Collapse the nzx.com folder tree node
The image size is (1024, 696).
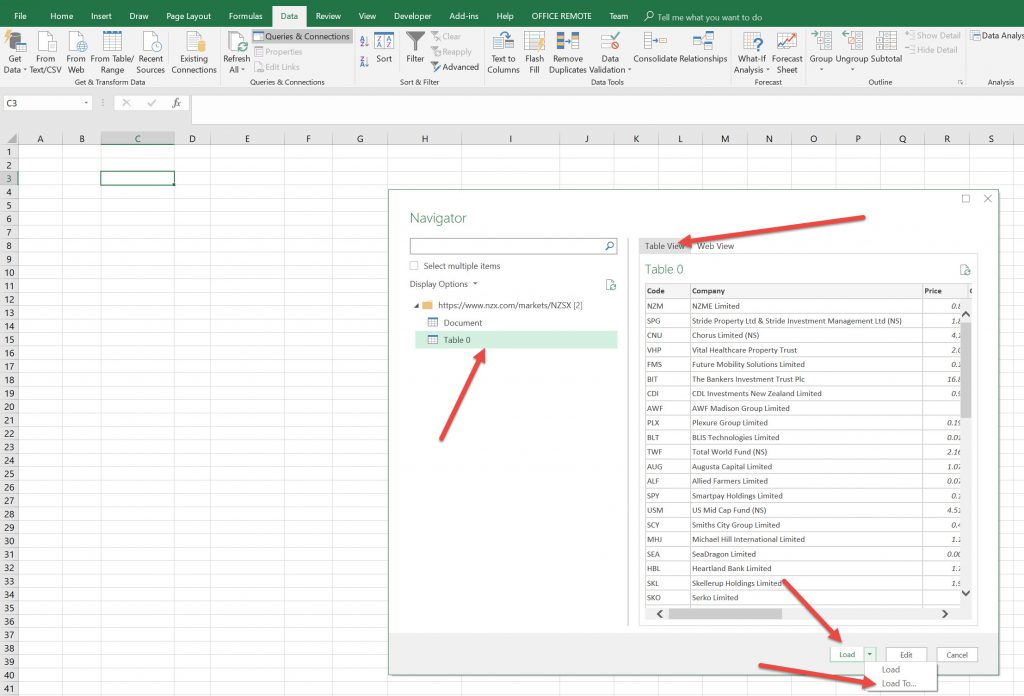pos(416,305)
